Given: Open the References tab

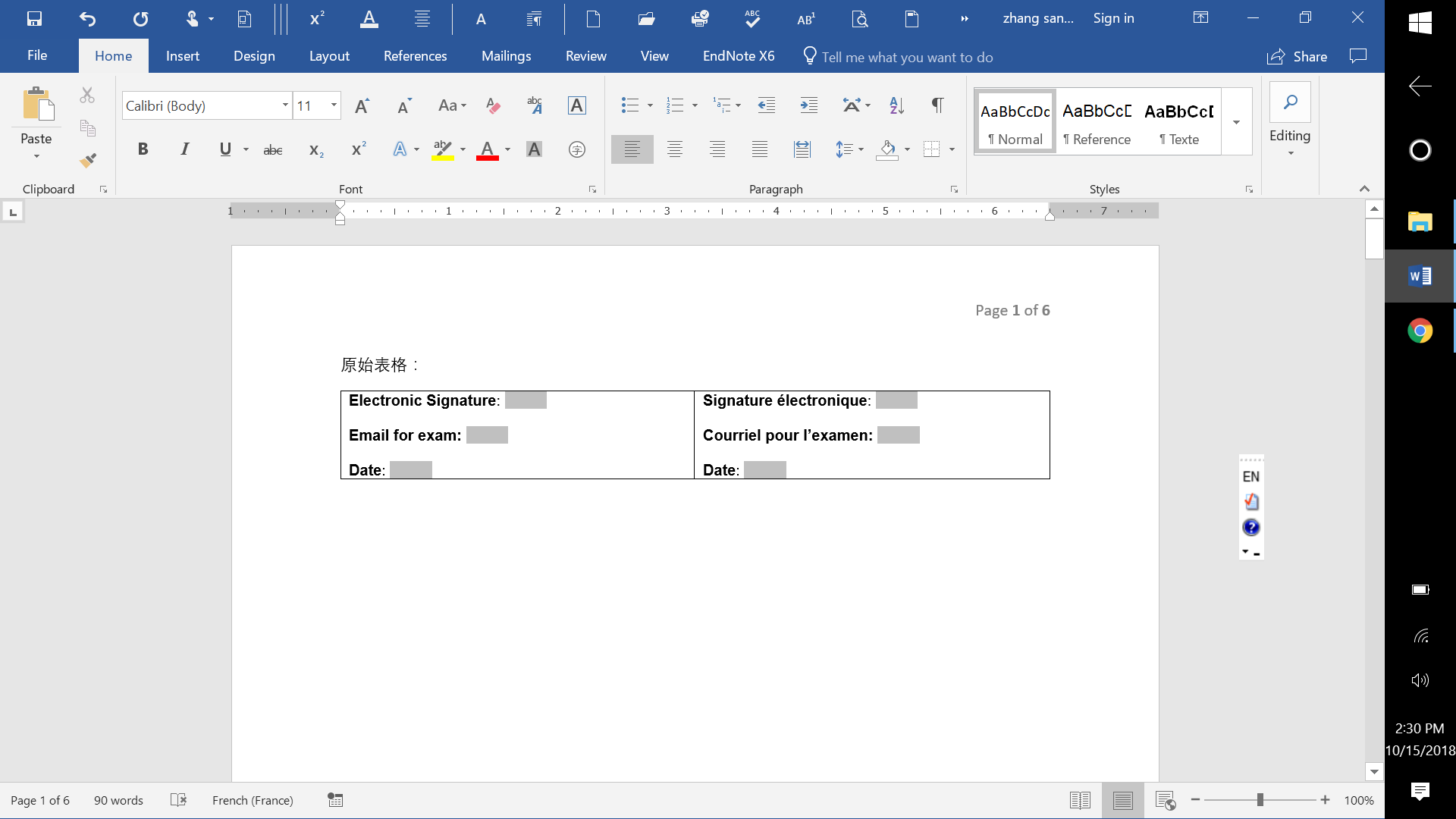Looking at the screenshot, I should (415, 56).
